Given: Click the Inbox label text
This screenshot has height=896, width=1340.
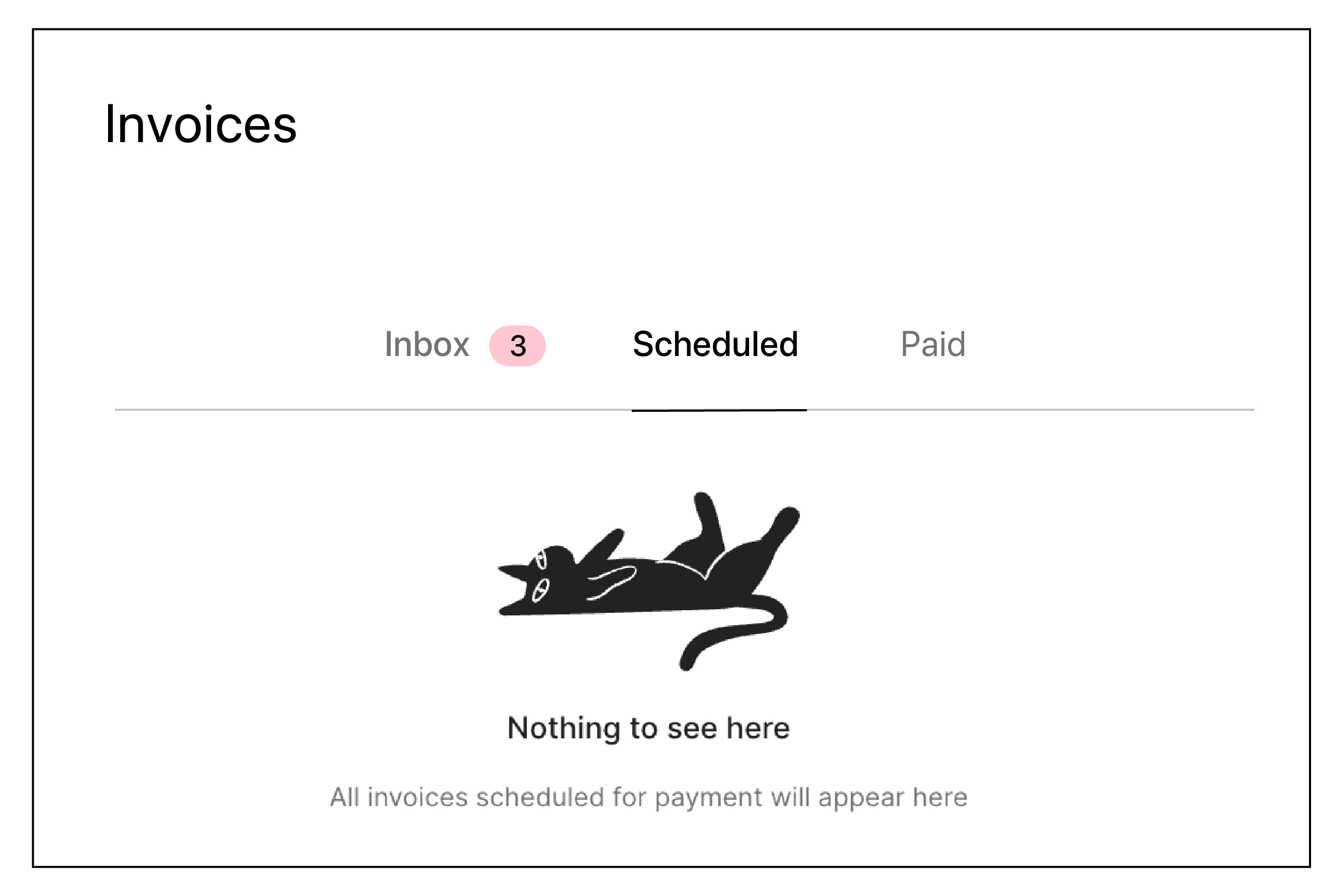Looking at the screenshot, I should coord(426,344).
